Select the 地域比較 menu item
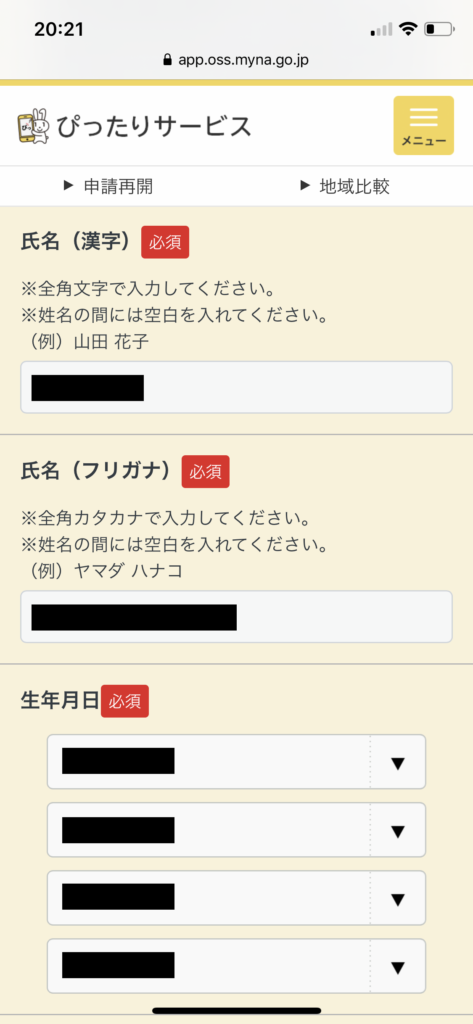 354,187
